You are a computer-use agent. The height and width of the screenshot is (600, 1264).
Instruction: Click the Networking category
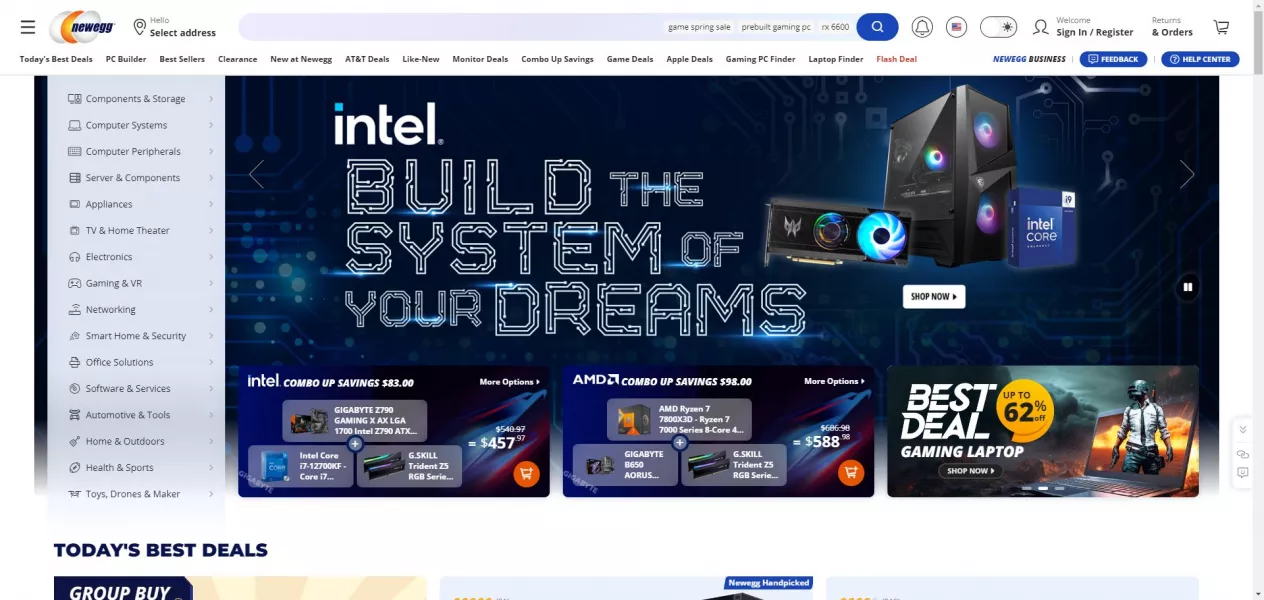click(x=140, y=309)
